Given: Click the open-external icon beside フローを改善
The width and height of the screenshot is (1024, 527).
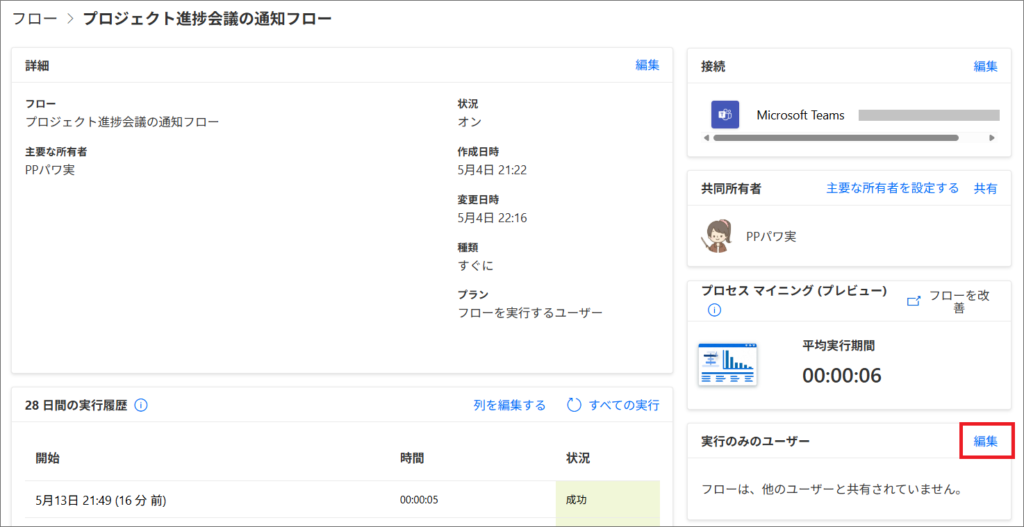Looking at the screenshot, I should tap(914, 301).
